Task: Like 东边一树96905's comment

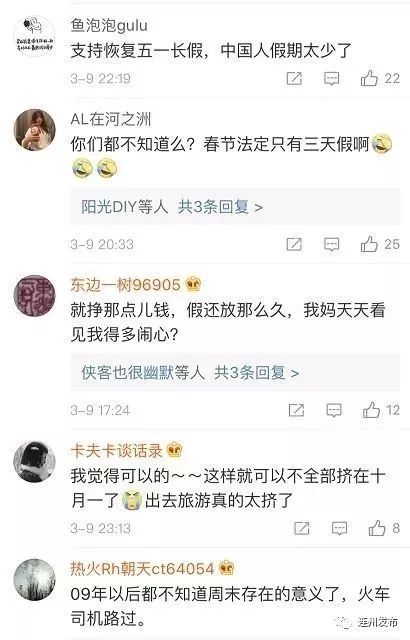Action: click(x=371, y=410)
